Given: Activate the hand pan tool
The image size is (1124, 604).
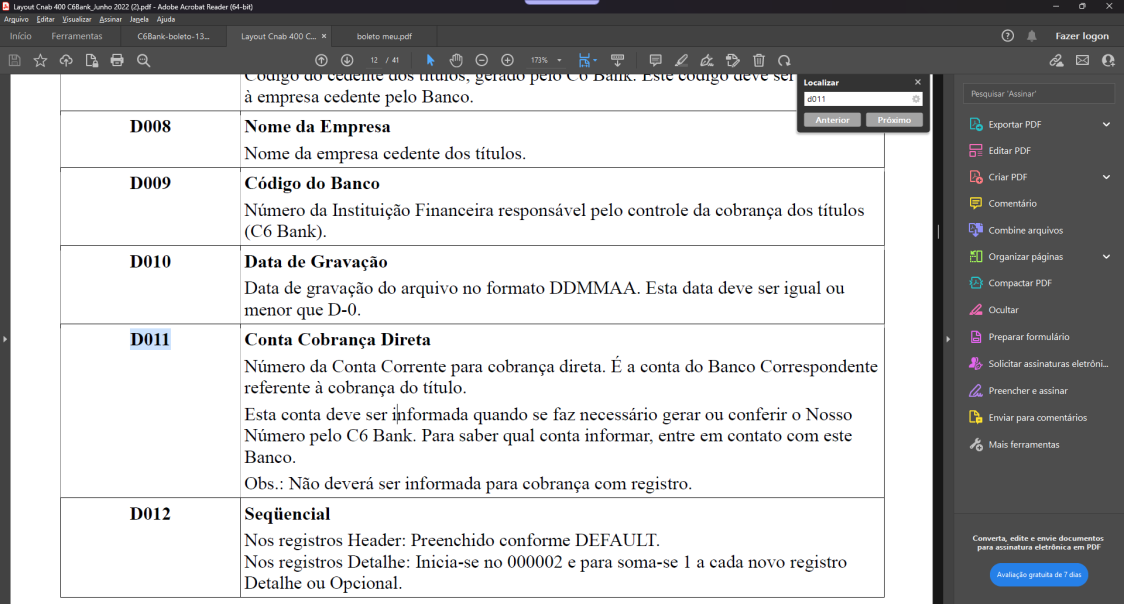Looking at the screenshot, I should tap(456, 60).
